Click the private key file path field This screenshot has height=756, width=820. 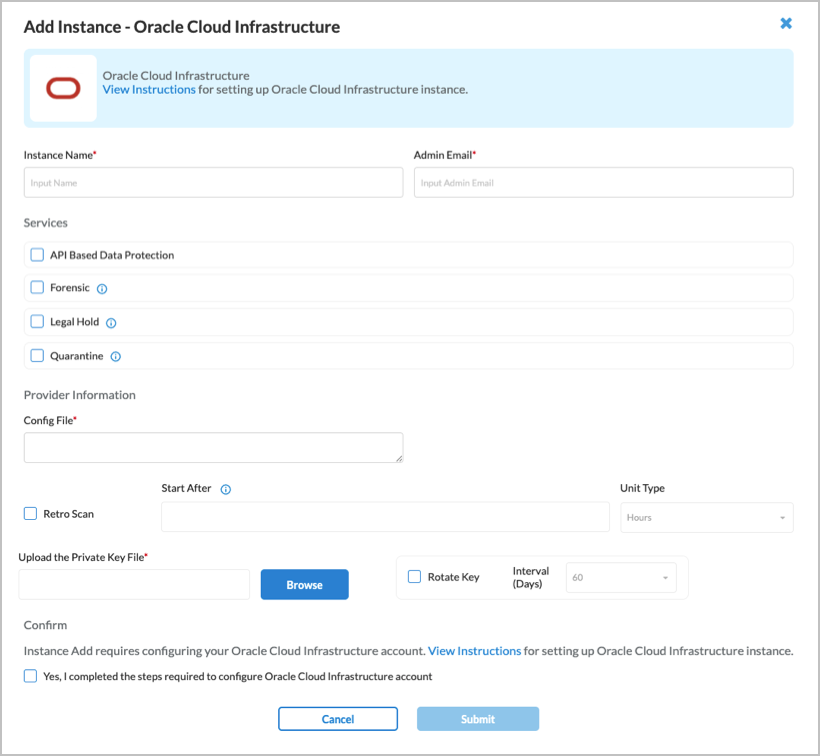point(134,585)
